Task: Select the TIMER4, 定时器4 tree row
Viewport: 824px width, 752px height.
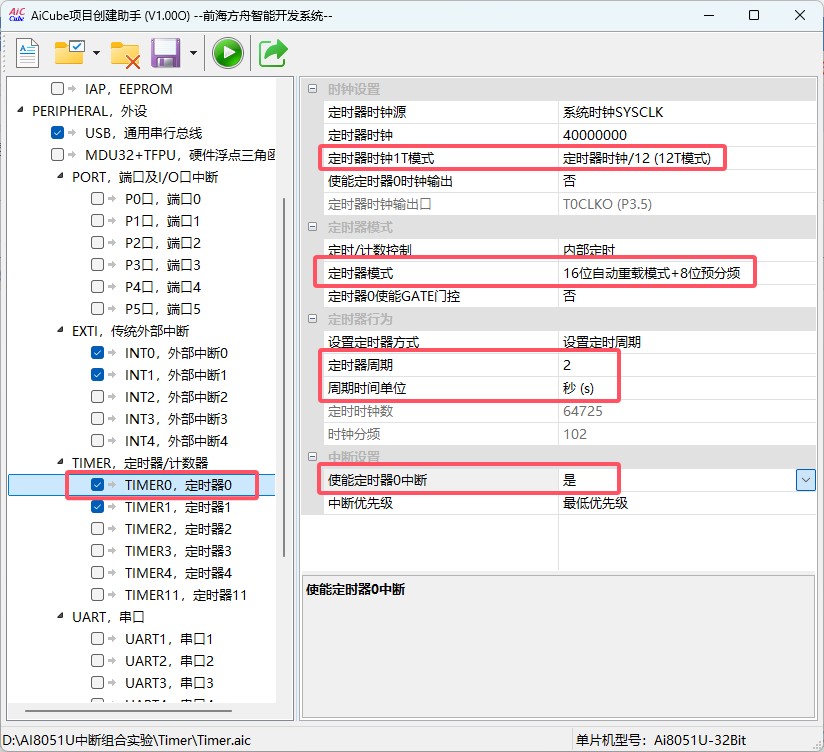Action: (178, 573)
